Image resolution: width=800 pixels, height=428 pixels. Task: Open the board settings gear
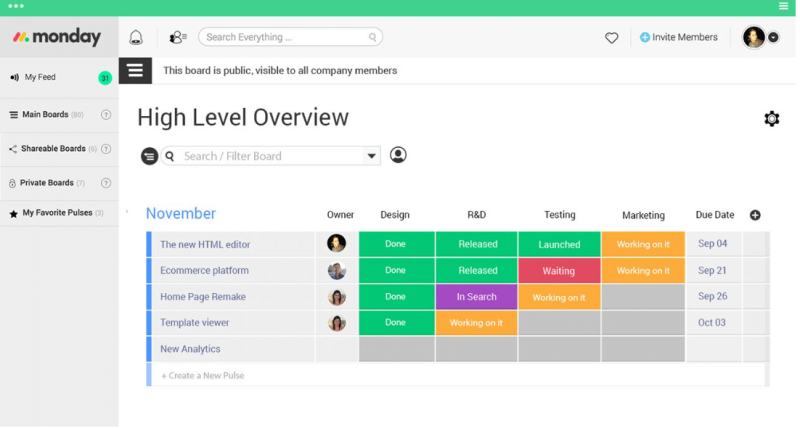pyautogui.click(x=771, y=118)
